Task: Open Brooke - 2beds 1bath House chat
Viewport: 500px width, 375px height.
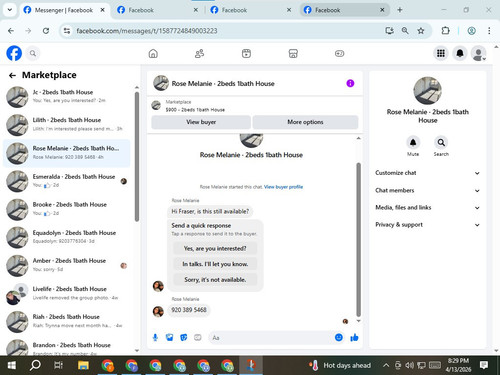Action: 67,209
